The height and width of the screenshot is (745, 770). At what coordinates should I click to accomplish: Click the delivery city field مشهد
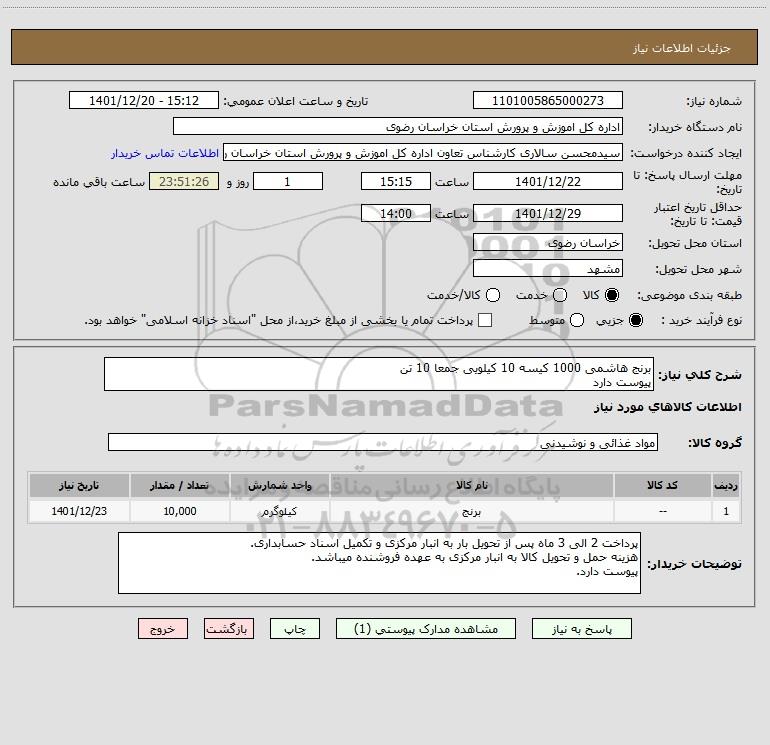point(548,268)
